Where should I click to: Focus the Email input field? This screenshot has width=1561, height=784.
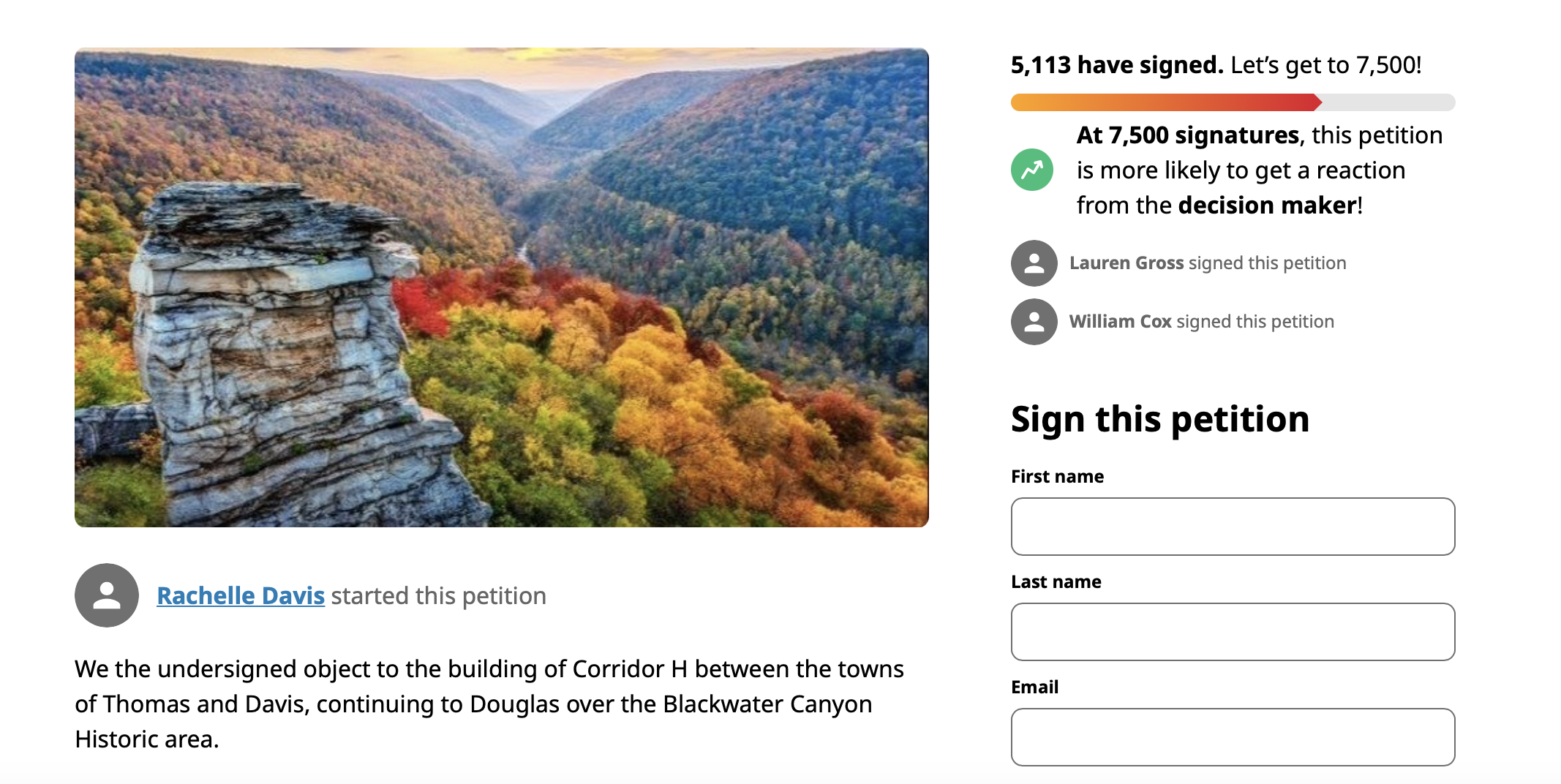pos(1233,737)
